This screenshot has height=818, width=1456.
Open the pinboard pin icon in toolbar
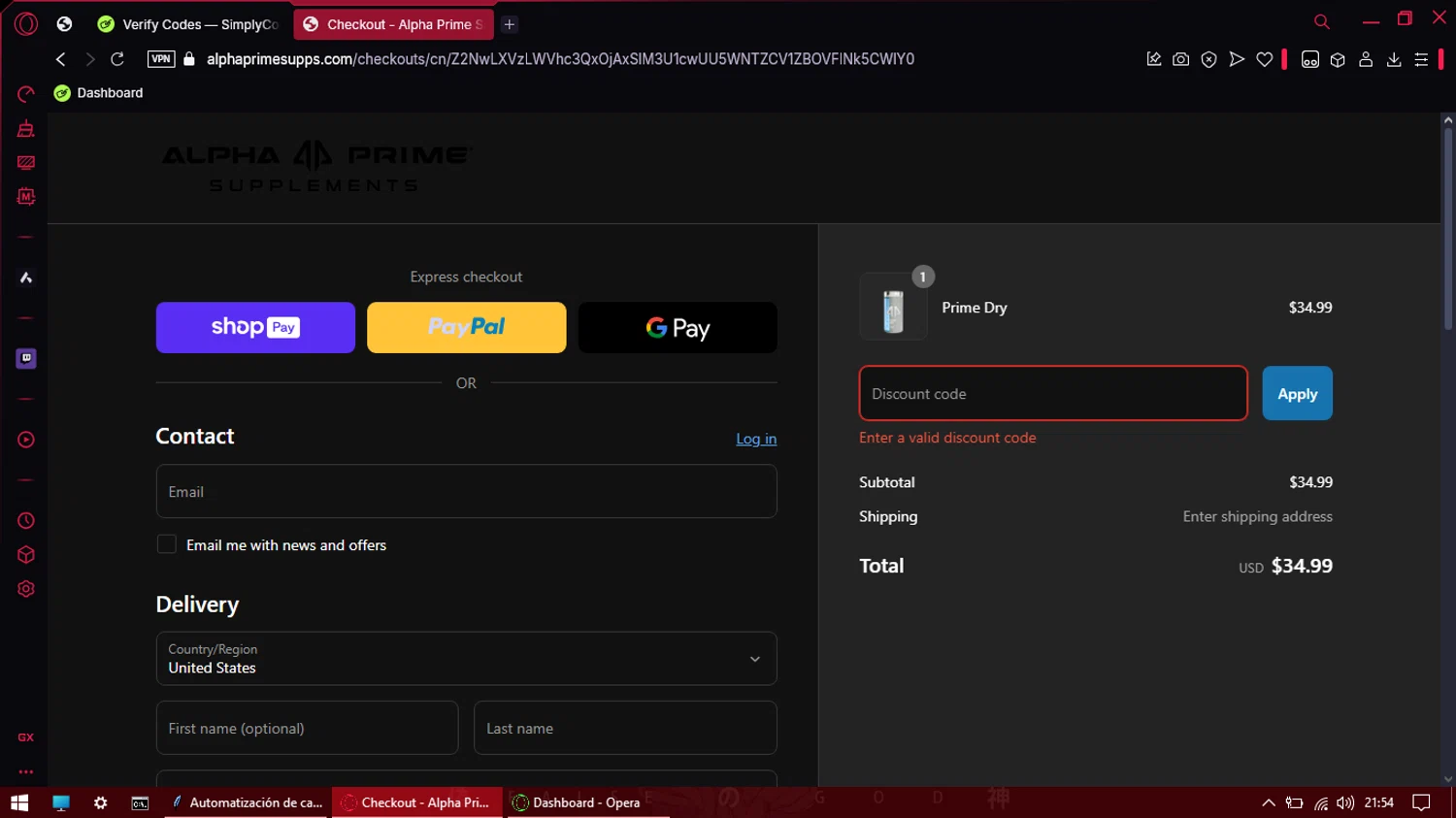point(1154,59)
